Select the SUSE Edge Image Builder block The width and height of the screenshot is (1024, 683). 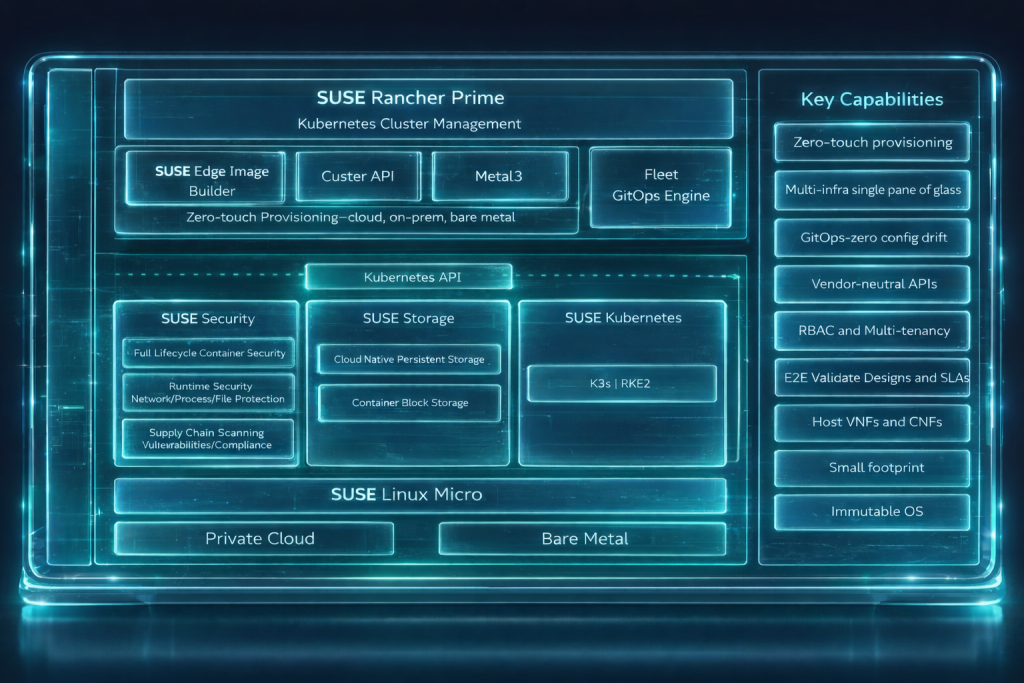coord(207,176)
